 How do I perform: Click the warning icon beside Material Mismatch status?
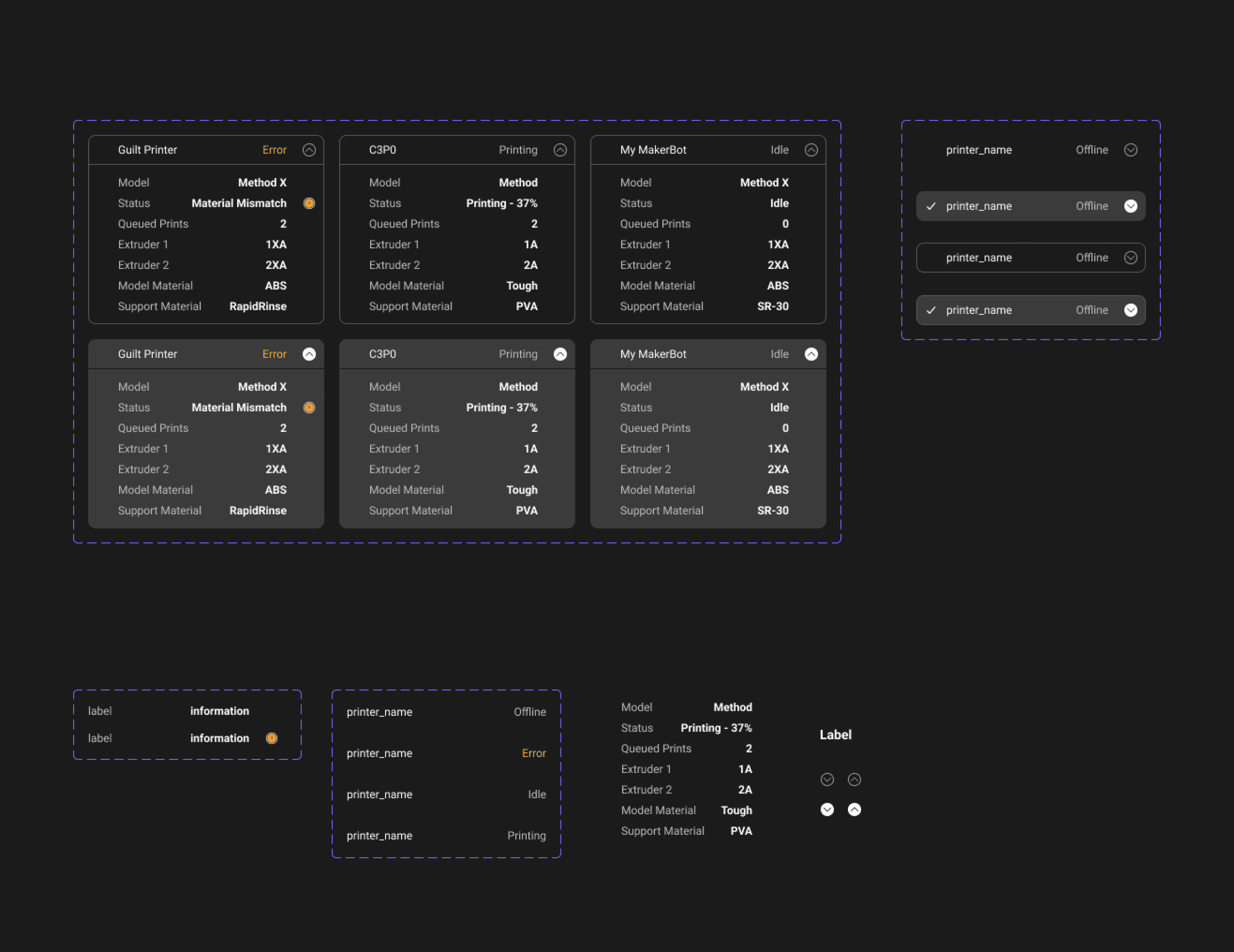tap(309, 203)
